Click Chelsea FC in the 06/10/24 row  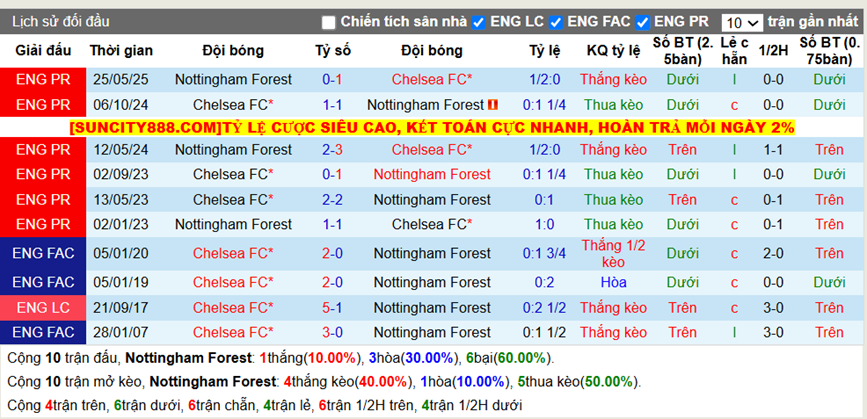(x=233, y=104)
